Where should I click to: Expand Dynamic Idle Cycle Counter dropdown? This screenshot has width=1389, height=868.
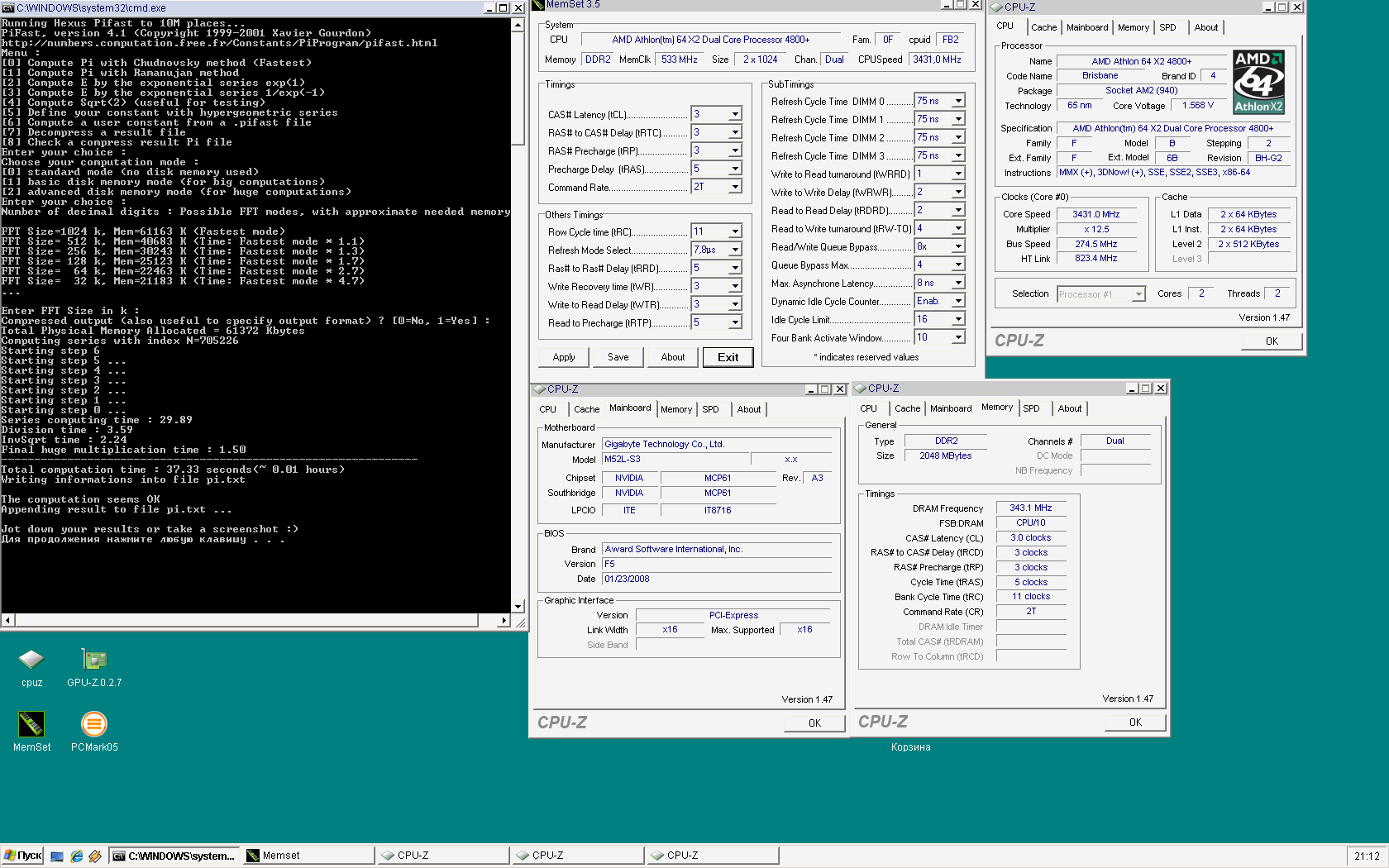coord(957,301)
